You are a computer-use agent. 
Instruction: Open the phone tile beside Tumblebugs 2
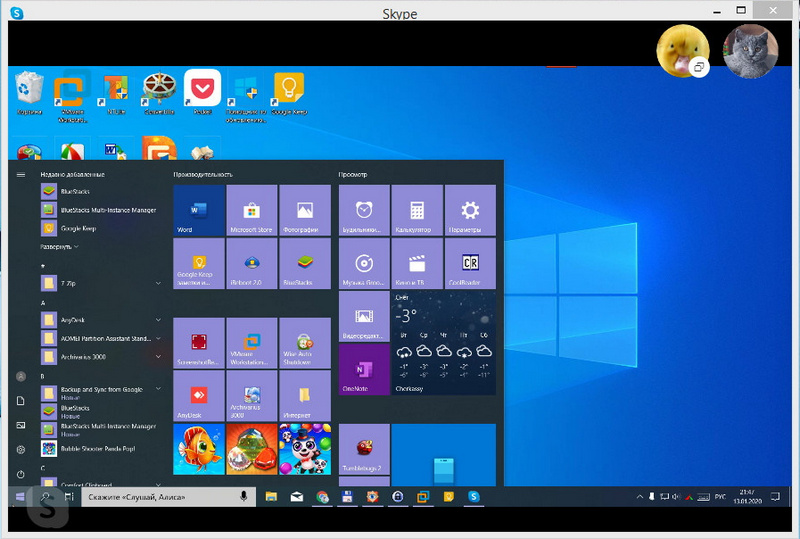444,455
